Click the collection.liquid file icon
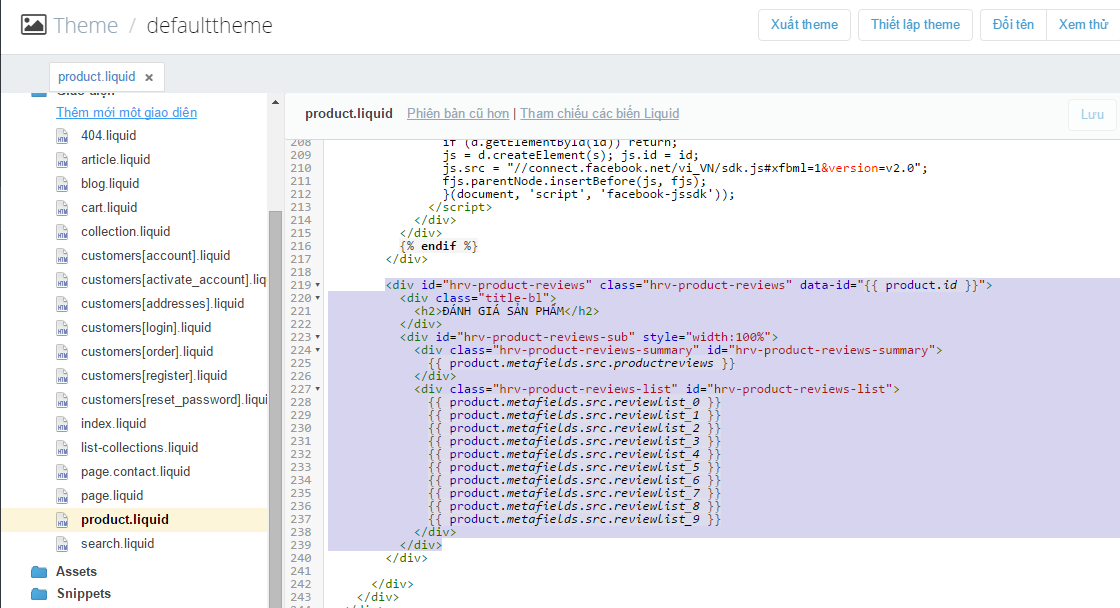 pyautogui.click(x=63, y=232)
